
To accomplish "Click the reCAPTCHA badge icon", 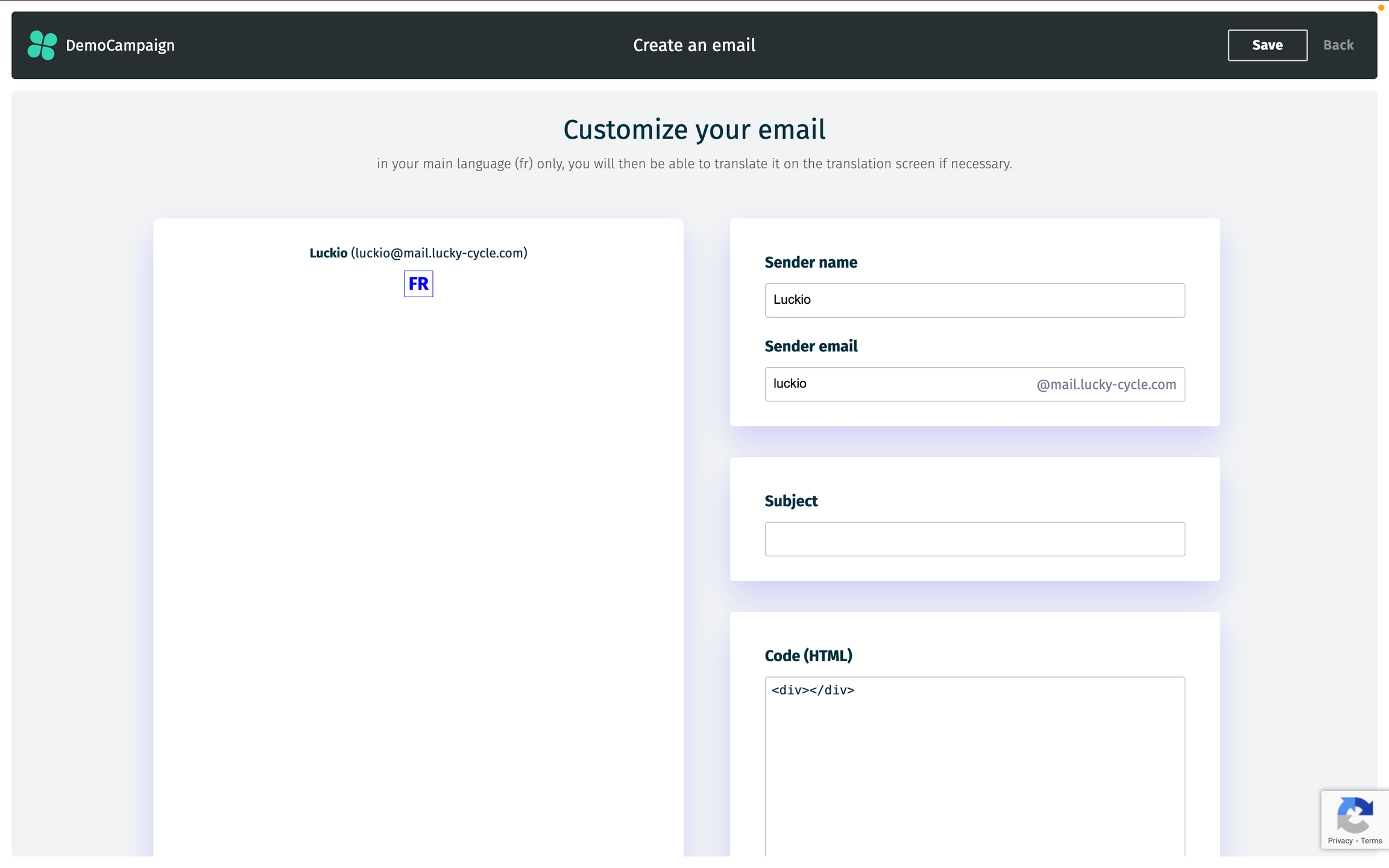I will tap(1355, 814).
